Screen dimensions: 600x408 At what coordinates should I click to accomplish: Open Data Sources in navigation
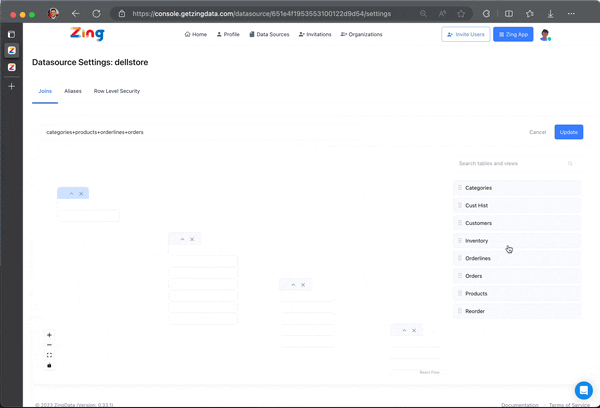(x=269, y=34)
